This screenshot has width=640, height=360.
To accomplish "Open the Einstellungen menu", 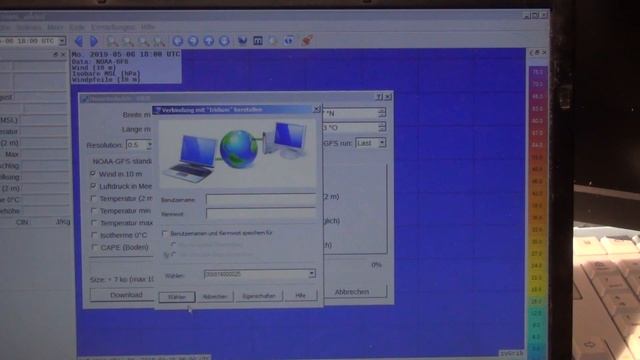I will point(113,27).
